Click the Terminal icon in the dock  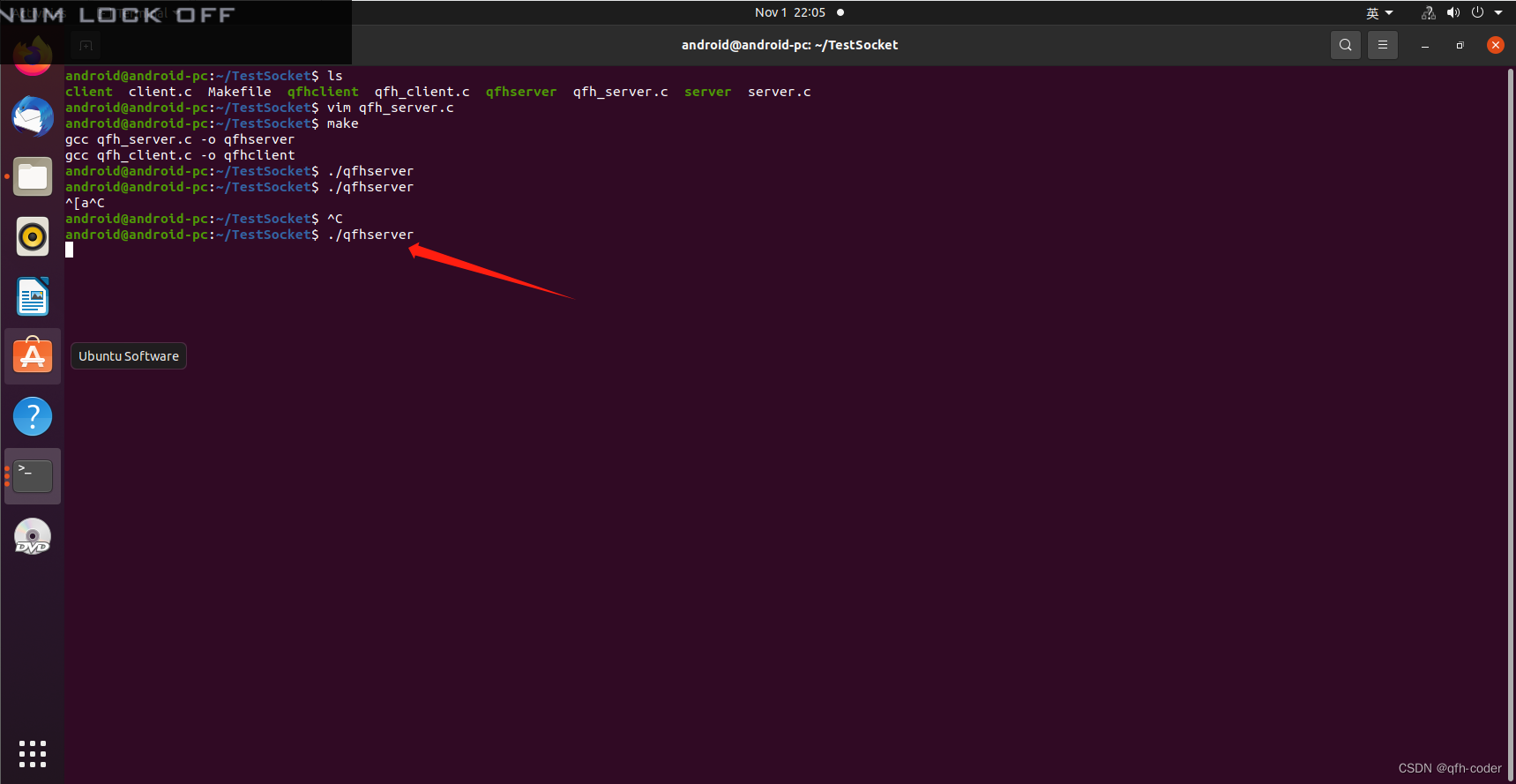tap(33, 476)
